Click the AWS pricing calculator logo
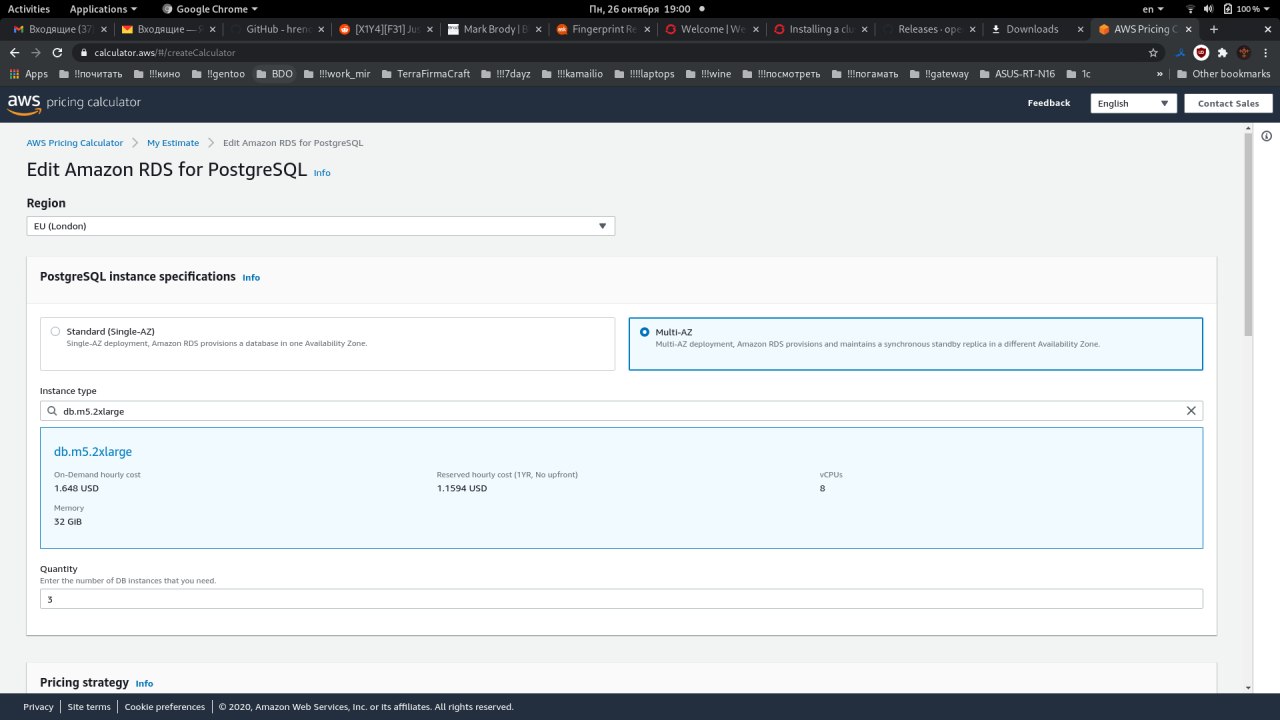This screenshot has width=1280, height=720. coord(74,102)
